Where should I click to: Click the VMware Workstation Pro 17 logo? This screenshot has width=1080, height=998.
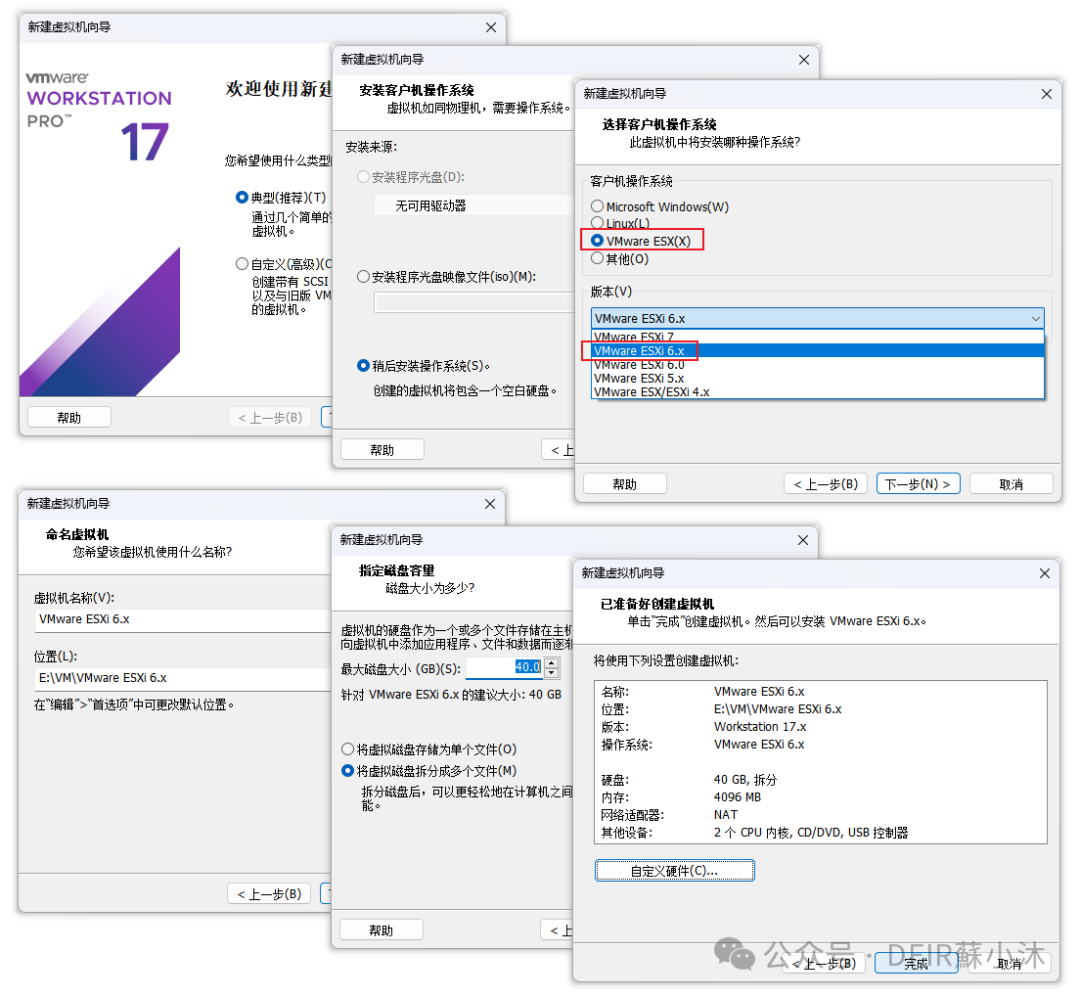tap(98, 116)
